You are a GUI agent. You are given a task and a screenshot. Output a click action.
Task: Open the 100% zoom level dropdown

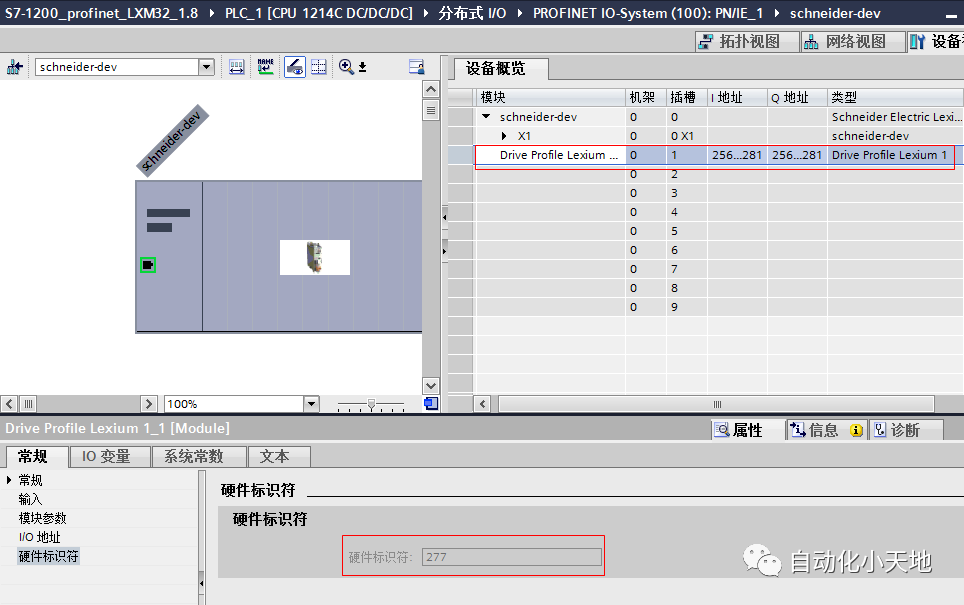point(311,404)
